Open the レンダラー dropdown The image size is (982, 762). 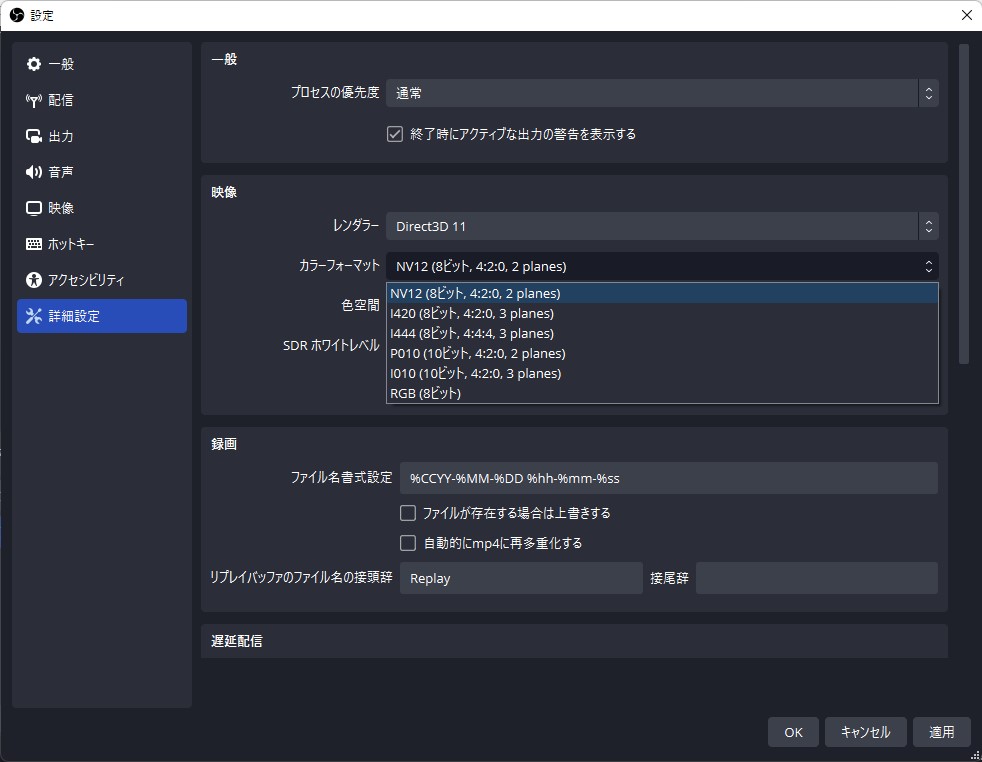(662, 226)
